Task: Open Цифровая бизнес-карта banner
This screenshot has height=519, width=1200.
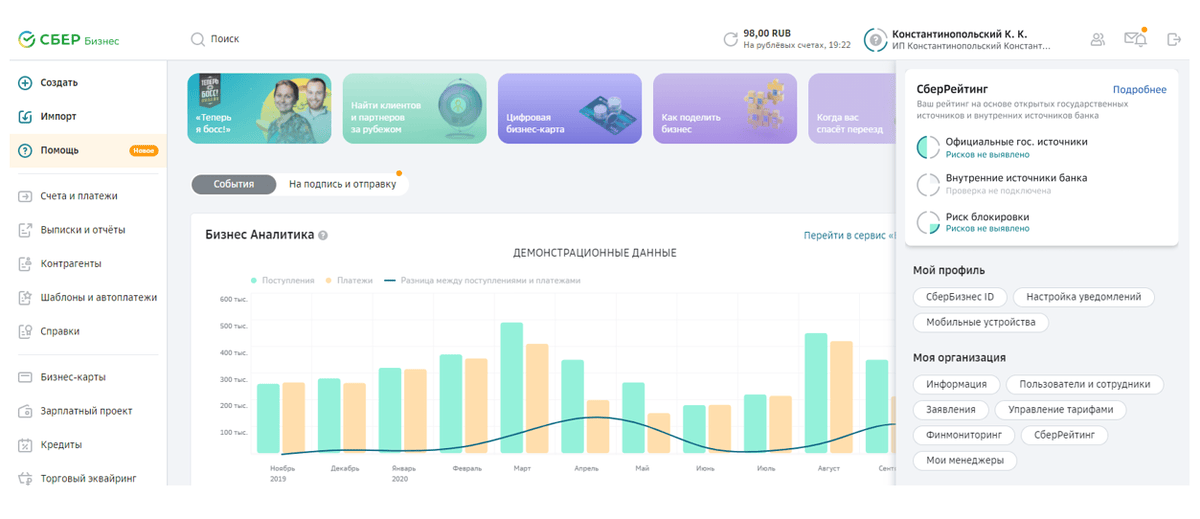Action: click(570, 108)
